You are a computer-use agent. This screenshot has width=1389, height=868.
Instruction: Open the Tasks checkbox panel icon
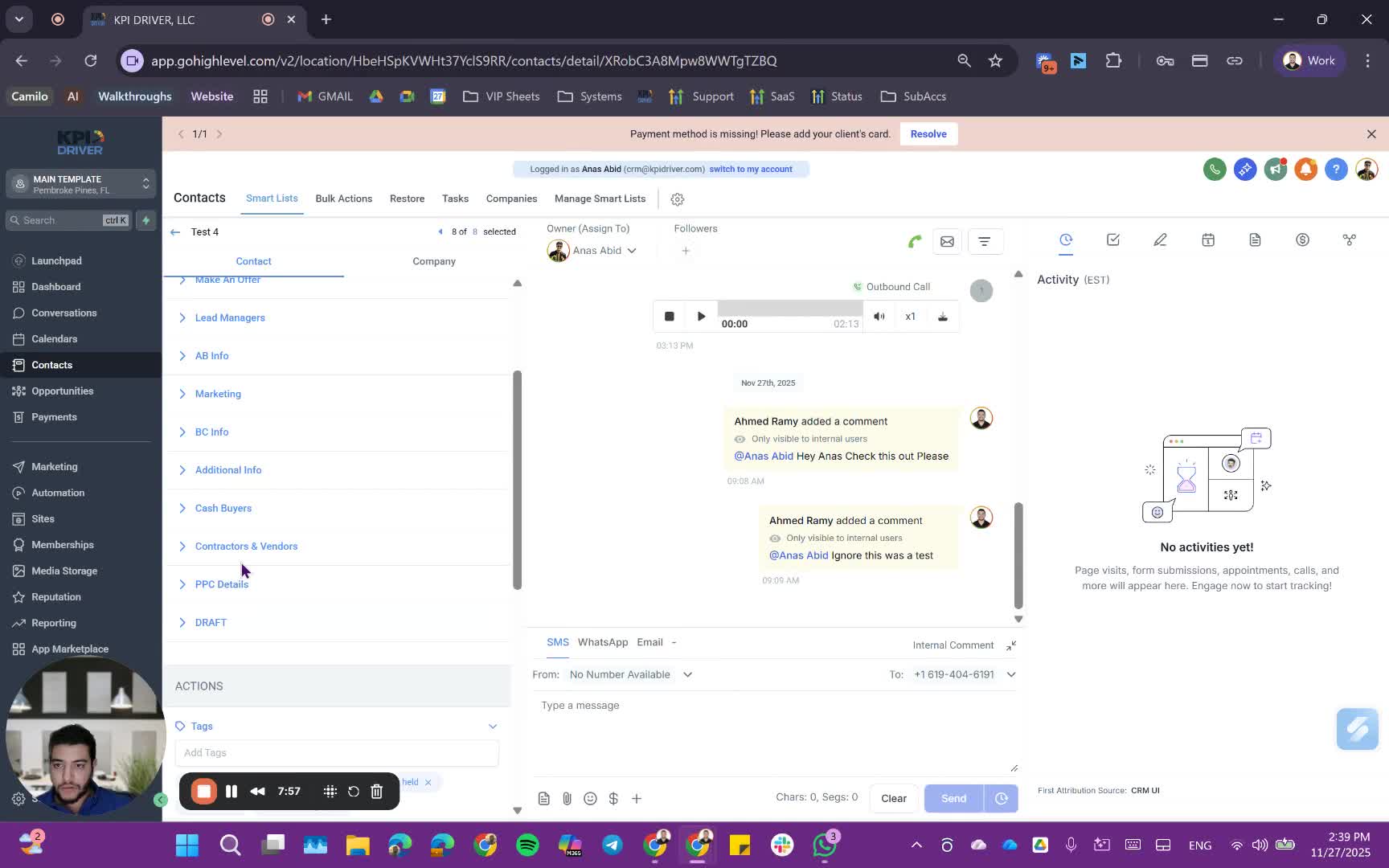click(1113, 240)
